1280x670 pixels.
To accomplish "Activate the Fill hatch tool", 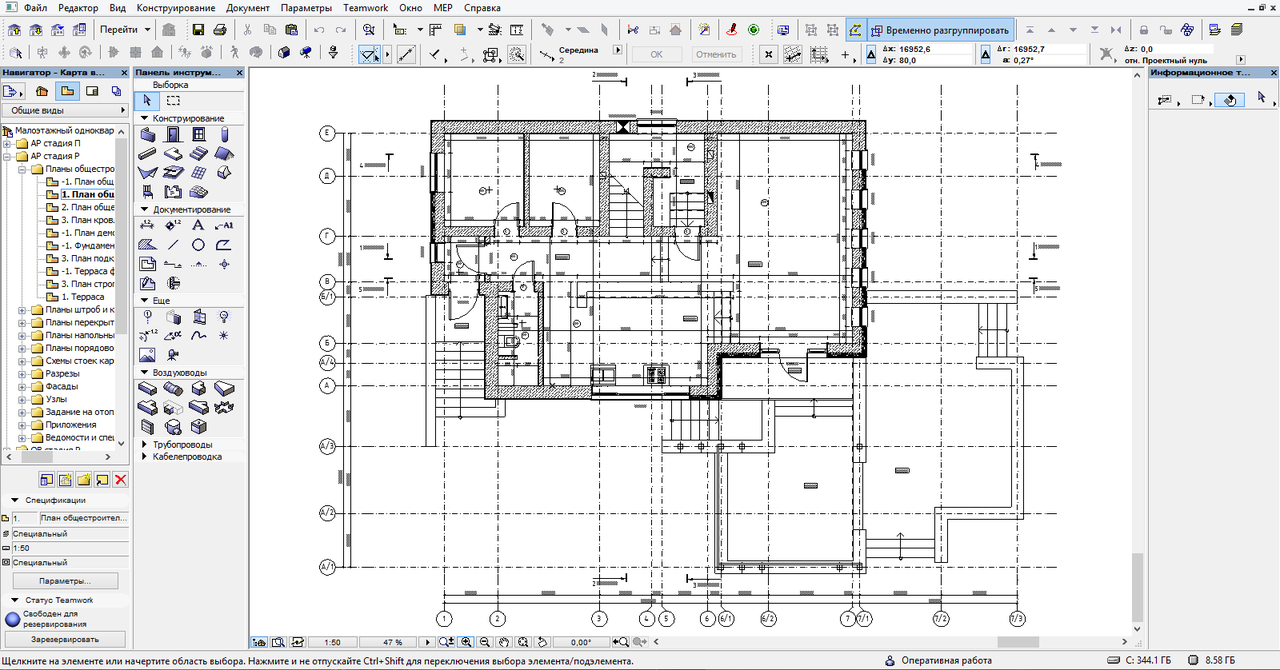I will 147,245.
